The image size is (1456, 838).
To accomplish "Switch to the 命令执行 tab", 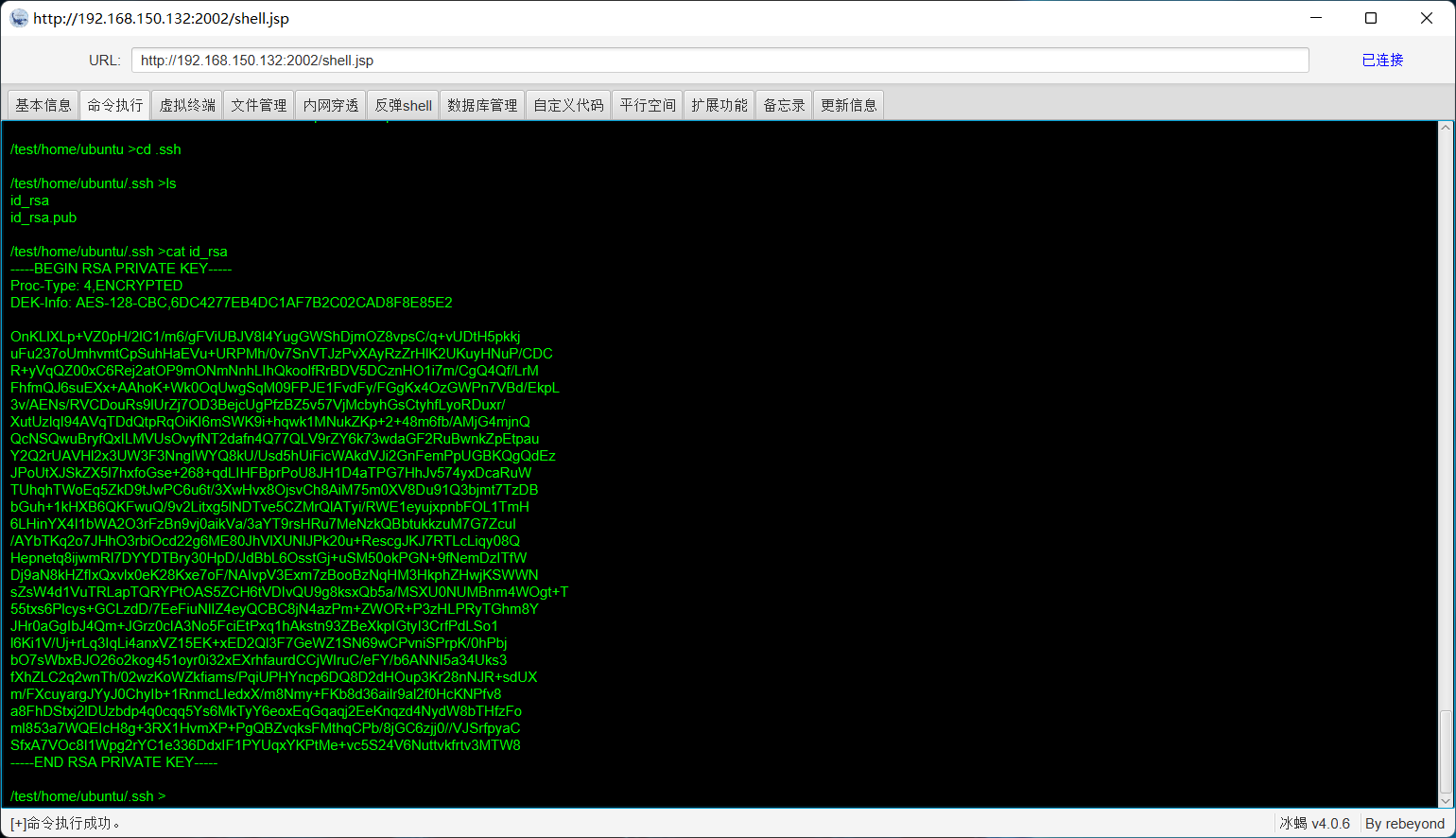I will (x=115, y=105).
